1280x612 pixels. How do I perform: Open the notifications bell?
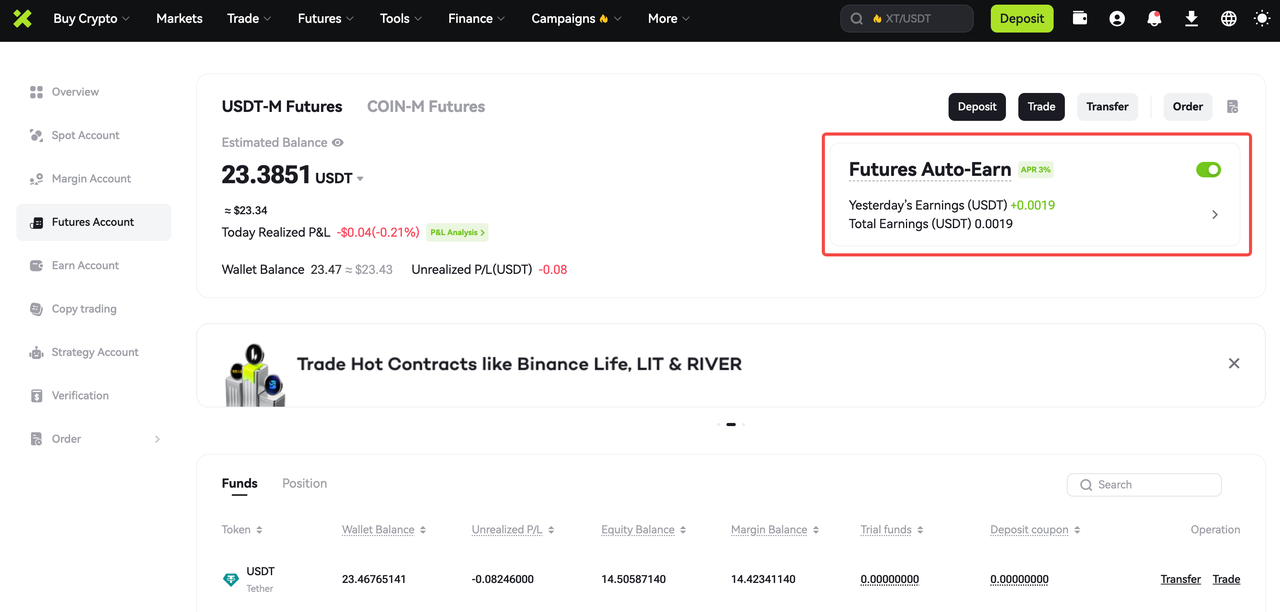tap(1154, 18)
